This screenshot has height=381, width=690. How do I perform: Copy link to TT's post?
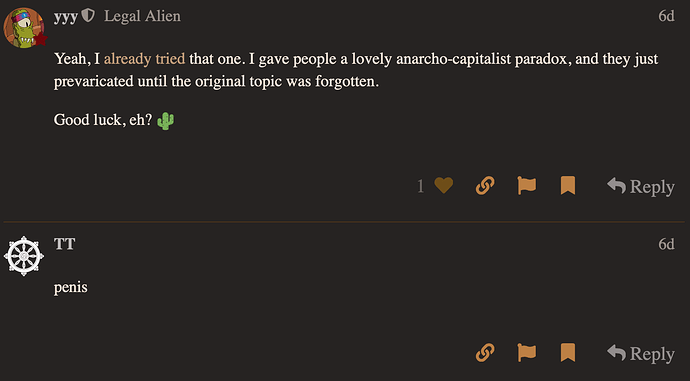[x=485, y=352]
